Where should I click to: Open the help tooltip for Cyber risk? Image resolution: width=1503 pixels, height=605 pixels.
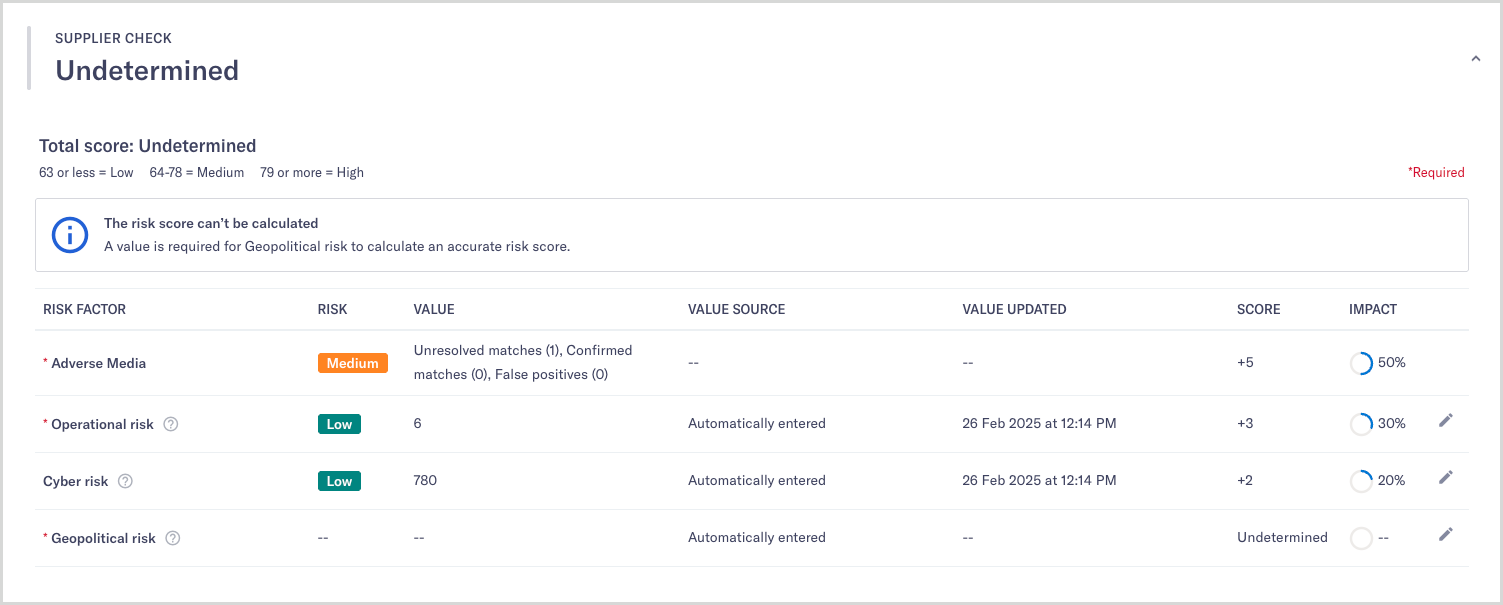[x=125, y=481]
